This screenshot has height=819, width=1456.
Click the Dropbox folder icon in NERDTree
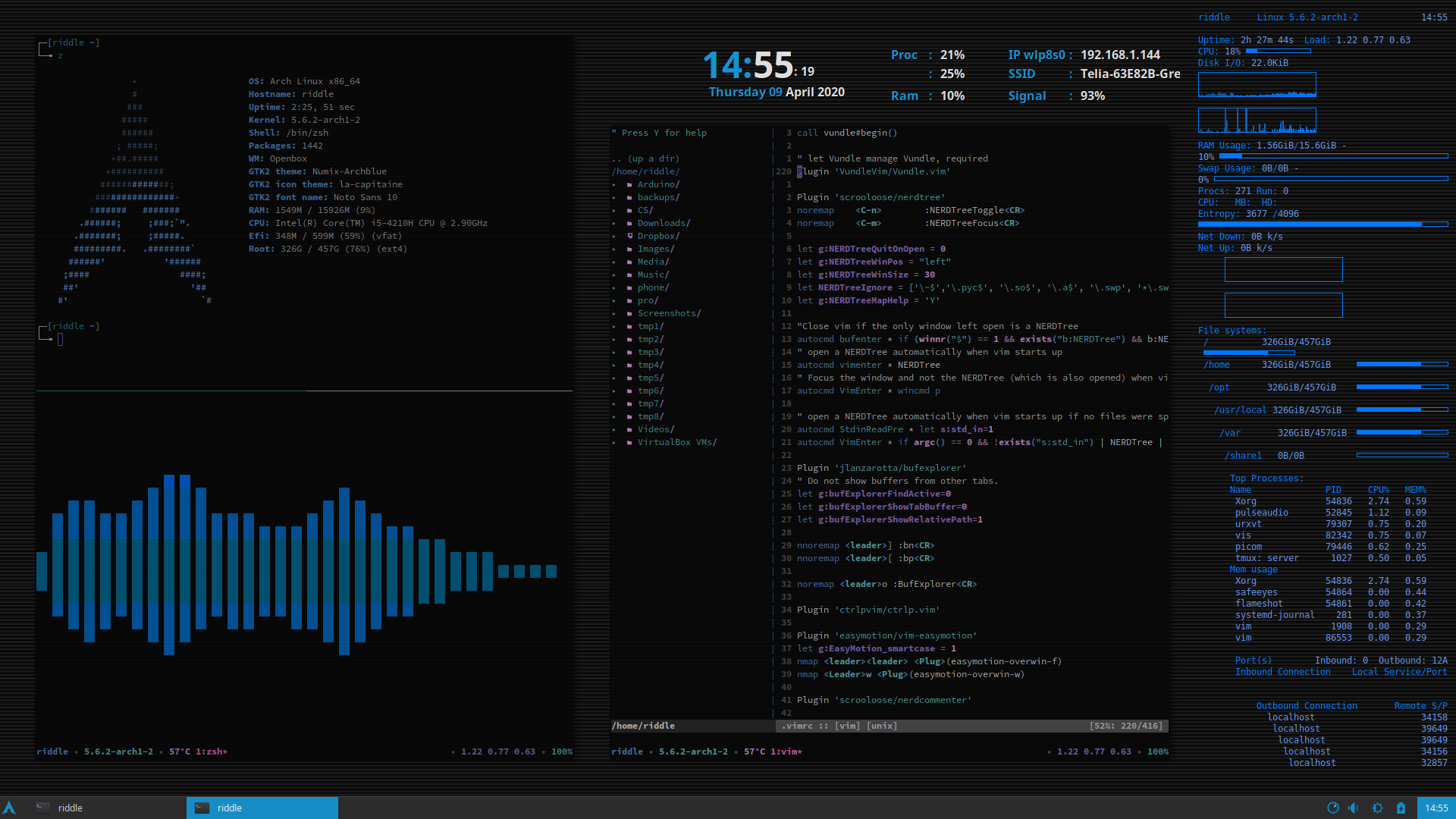tap(629, 236)
